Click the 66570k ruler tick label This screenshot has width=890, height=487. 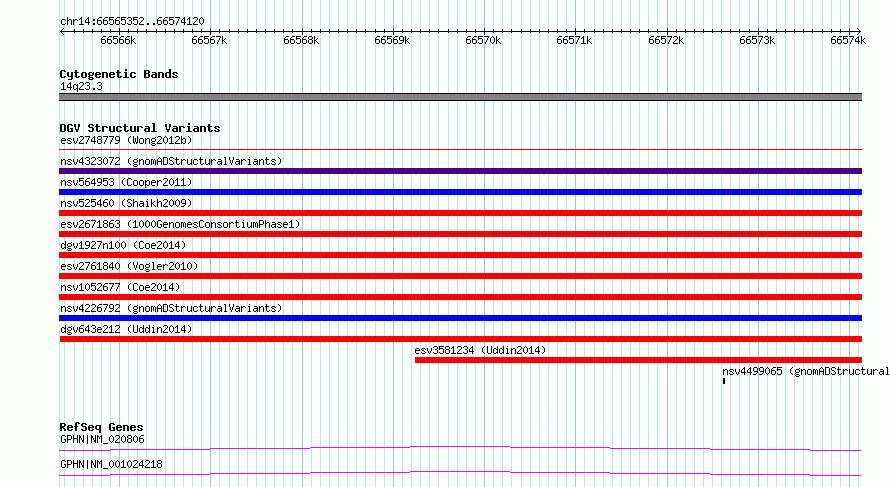pyautogui.click(x=483, y=40)
